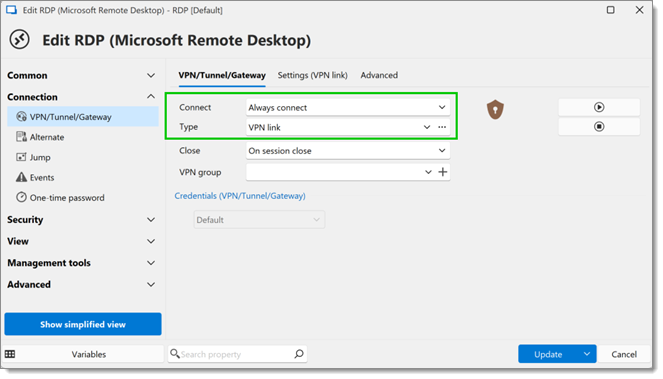This screenshot has height=379, width=663.
Task: Click the magnifier icon at right of search
Action: 299,354
